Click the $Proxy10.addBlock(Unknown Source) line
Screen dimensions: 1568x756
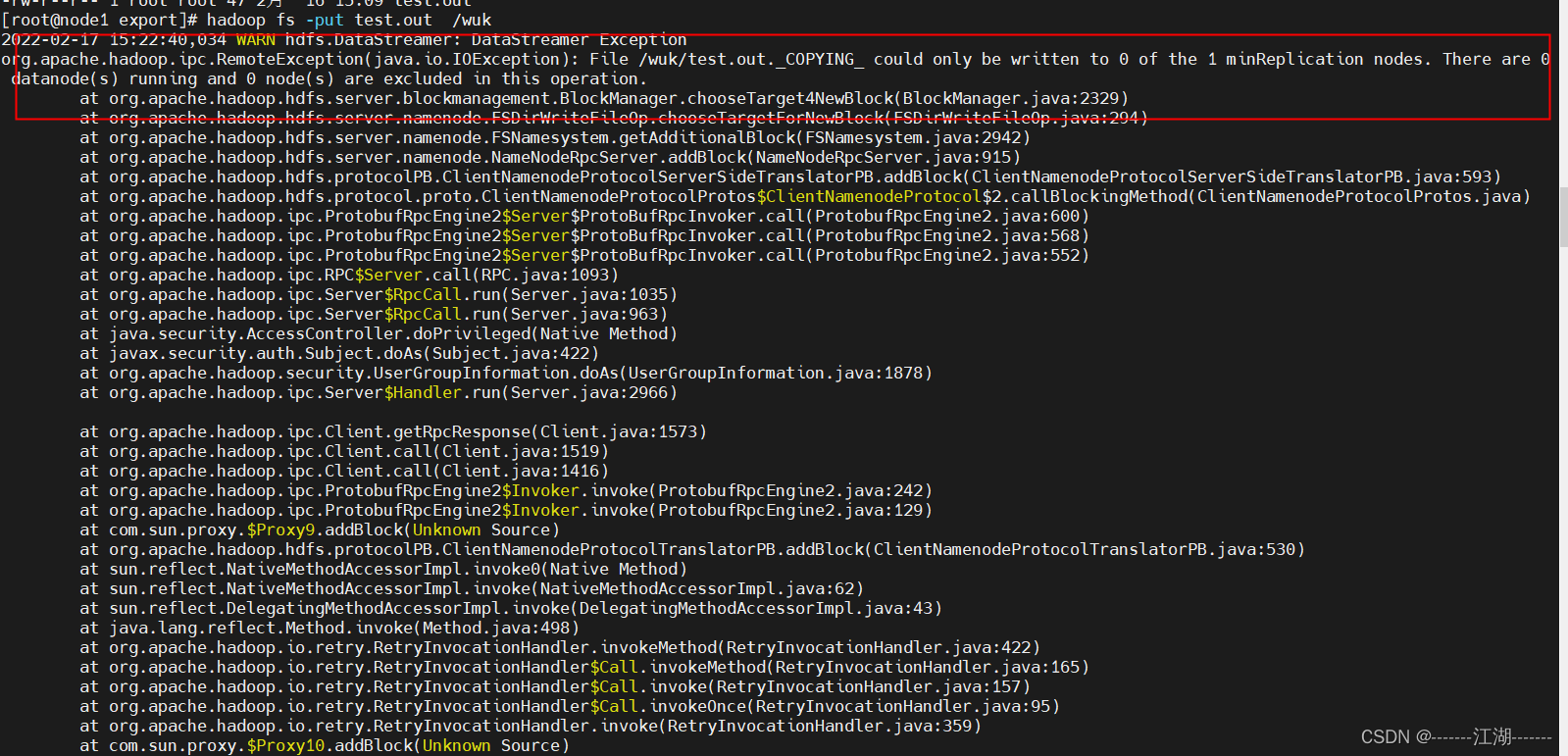tap(325, 745)
